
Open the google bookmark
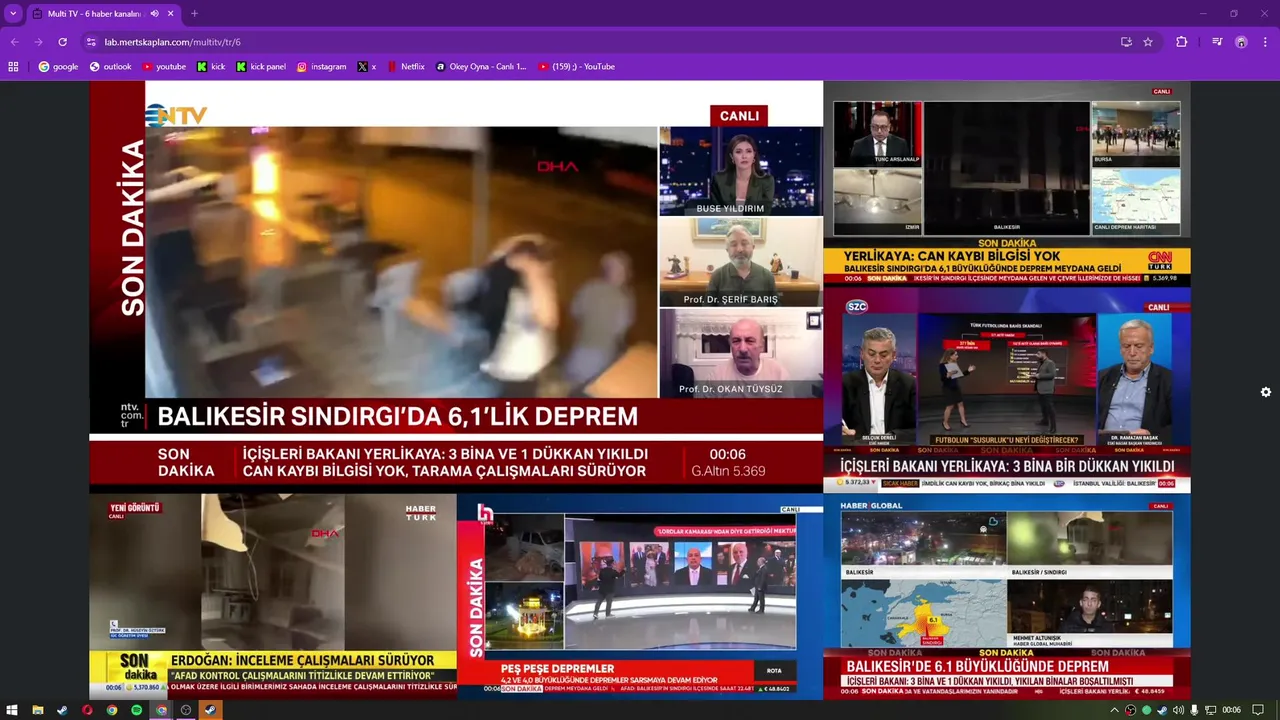(x=58, y=67)
